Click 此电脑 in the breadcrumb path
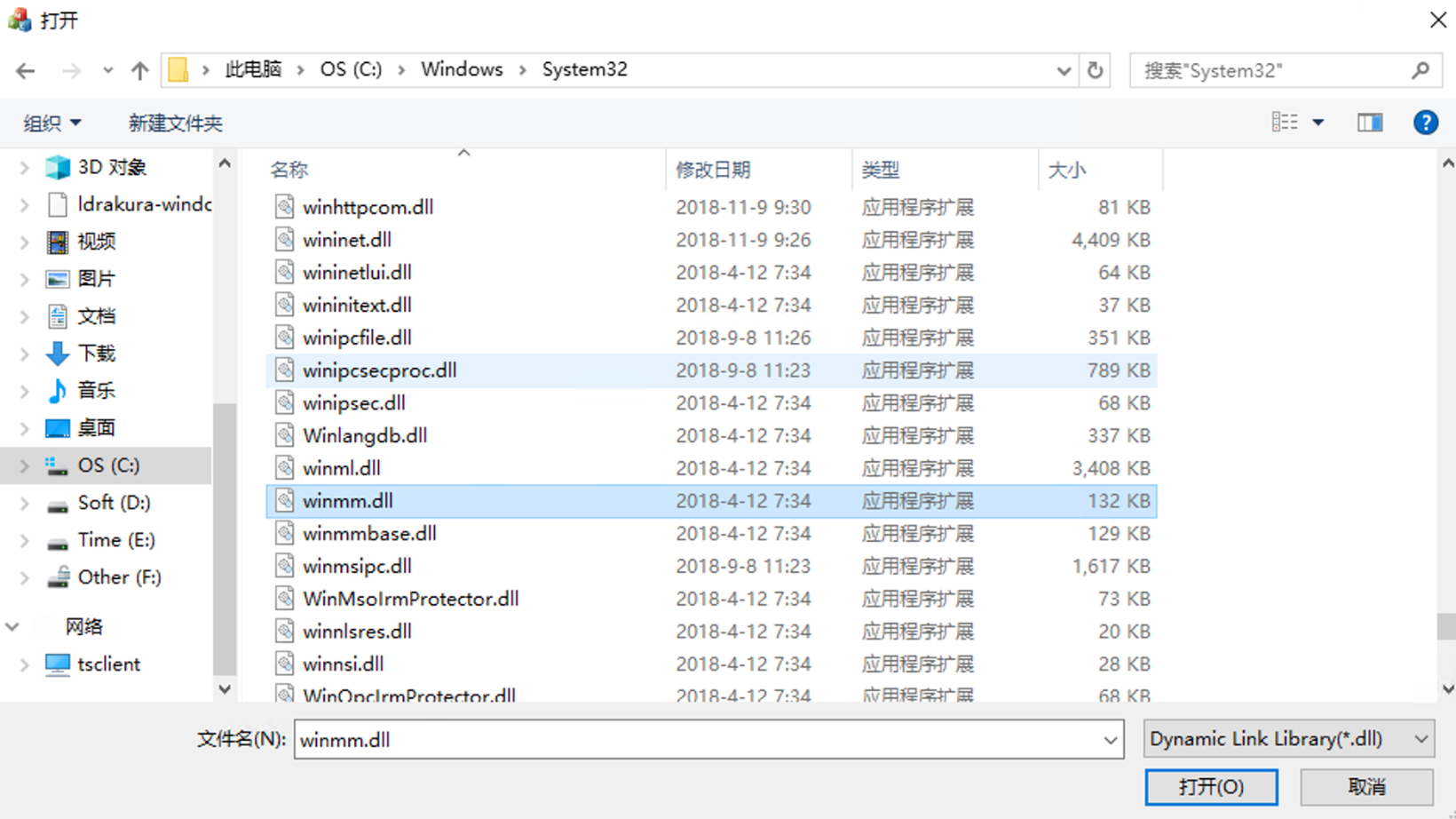The image size is (1456, 819). (x=253, y=69)
